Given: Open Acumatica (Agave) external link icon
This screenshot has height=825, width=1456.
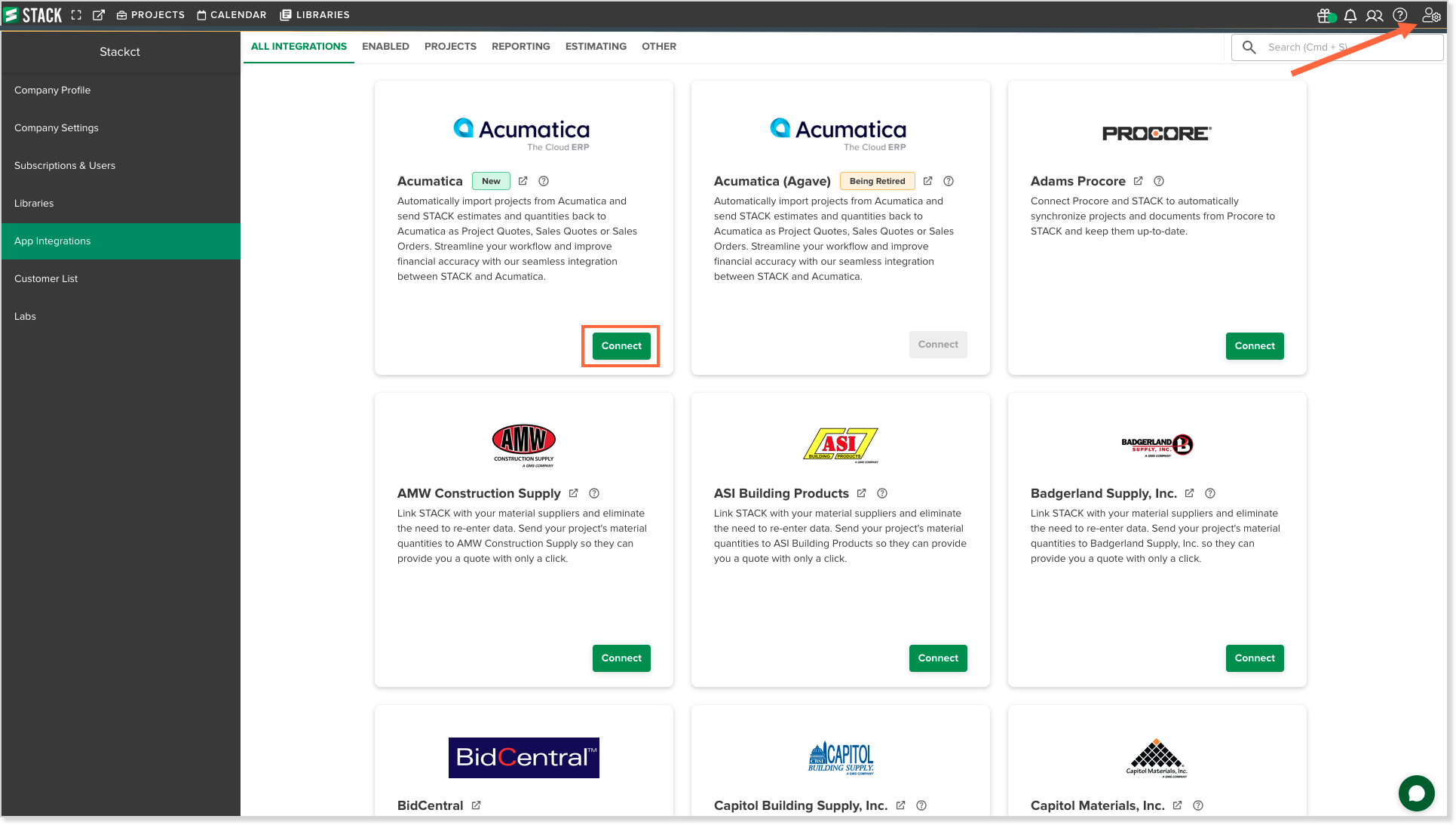Looking at the screenshot, I should pyautogui.click(x=927, y=181).
